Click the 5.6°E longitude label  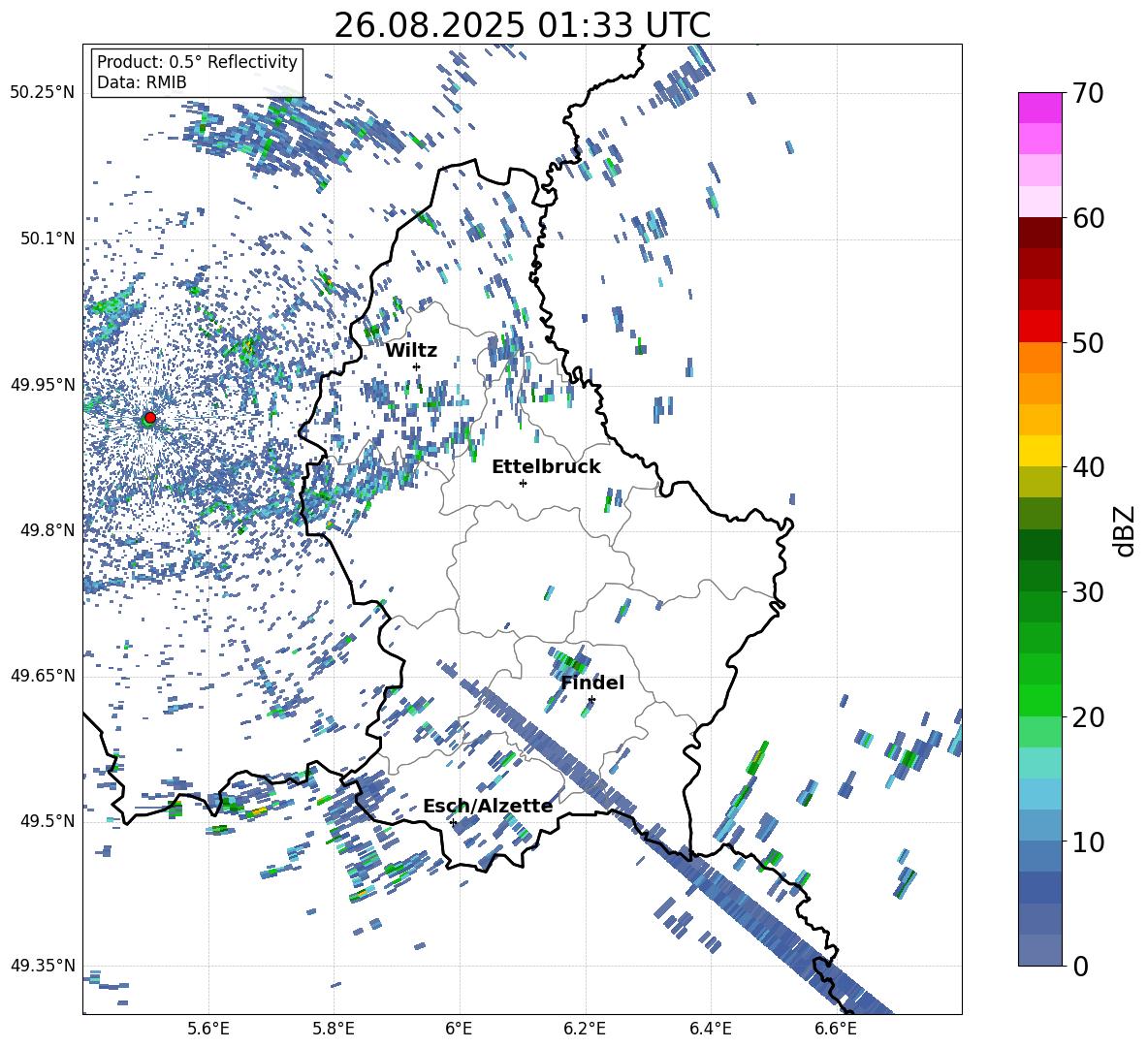click(x=208, y=1029)
